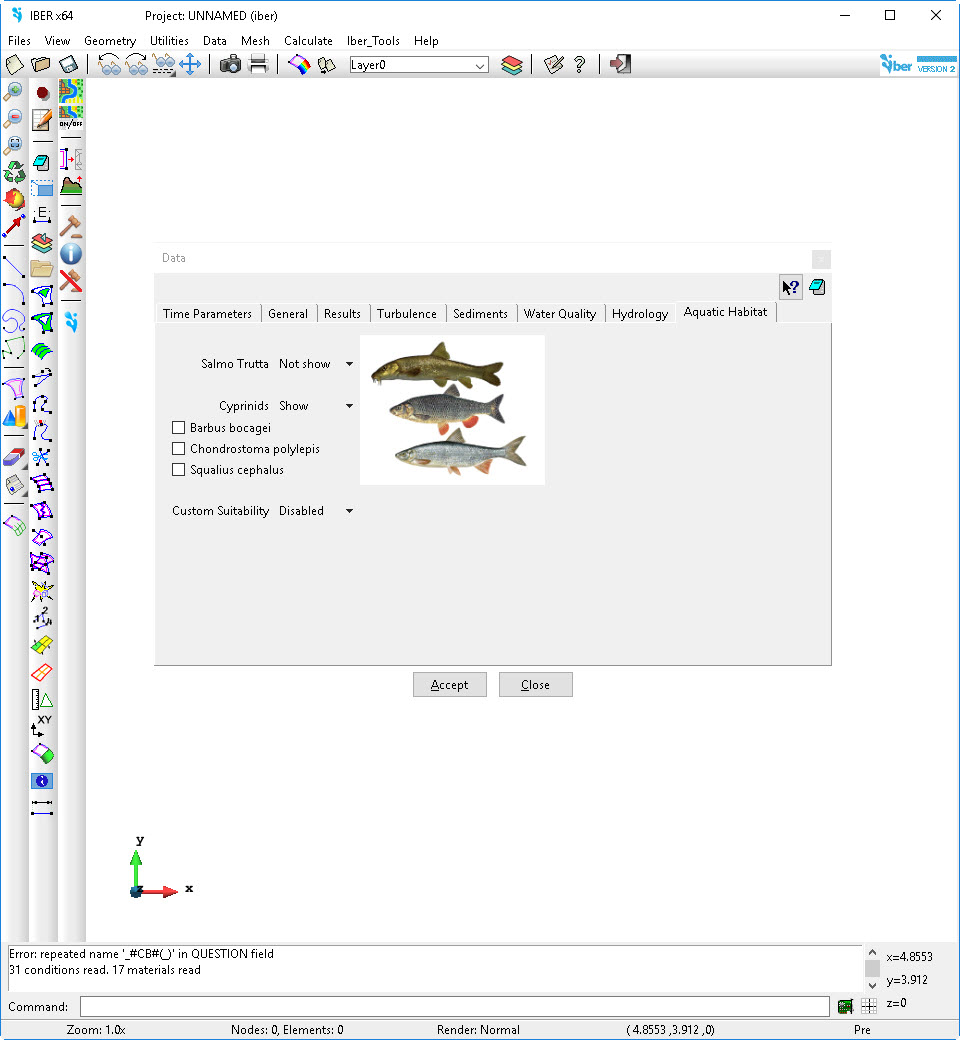Check the Chondrostoma polylepis option
Image resolution: width=960 pixels, height=1040 pixels.
(x=179, y=449)
